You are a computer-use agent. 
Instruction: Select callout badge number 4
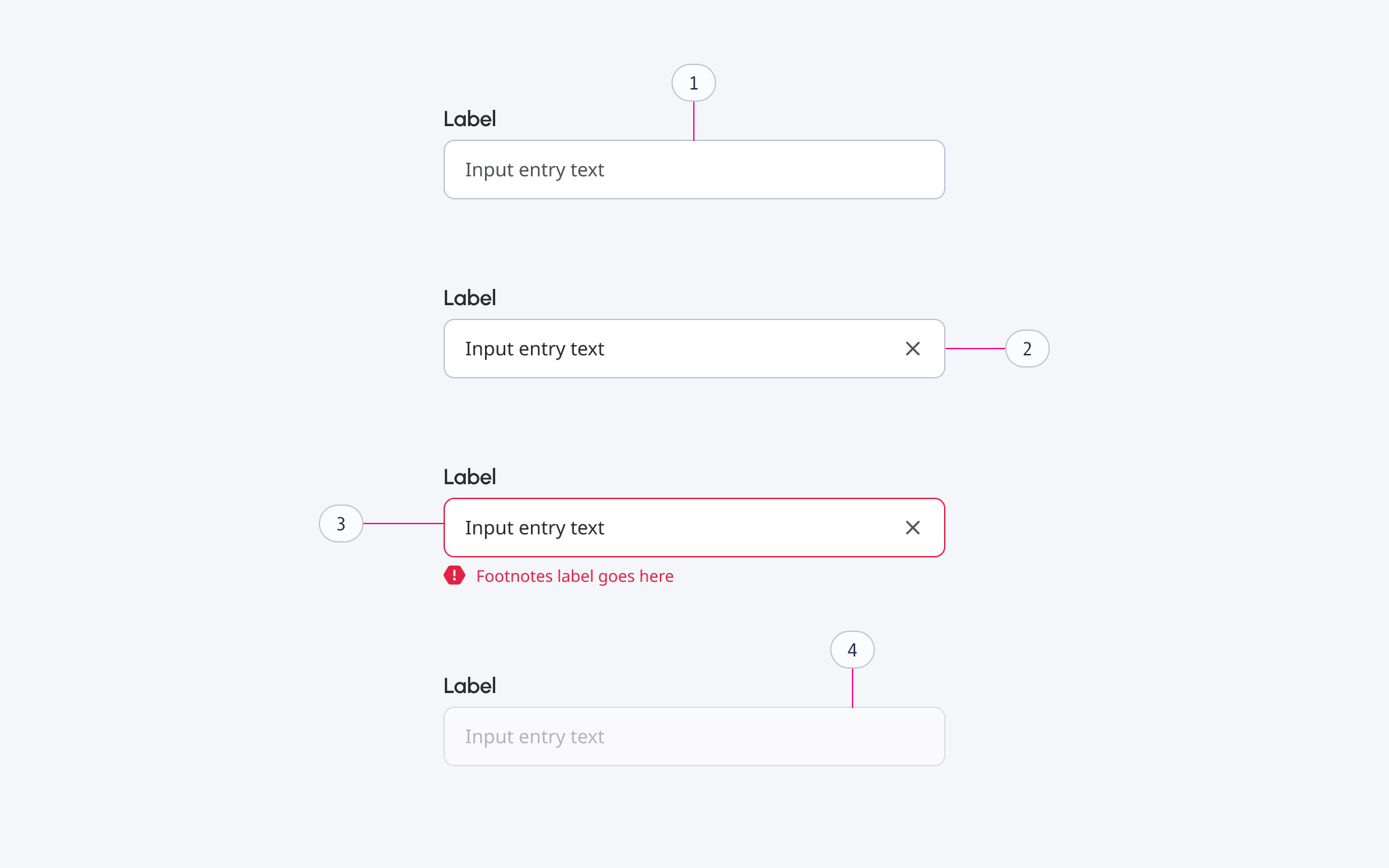852,649
